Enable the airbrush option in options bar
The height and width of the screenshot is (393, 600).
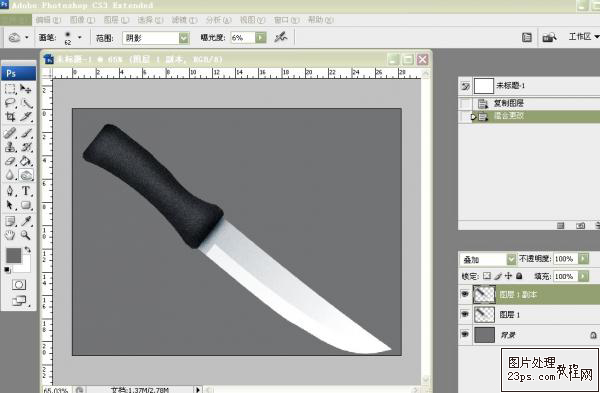pyautogui.click(x=280, y=37)
